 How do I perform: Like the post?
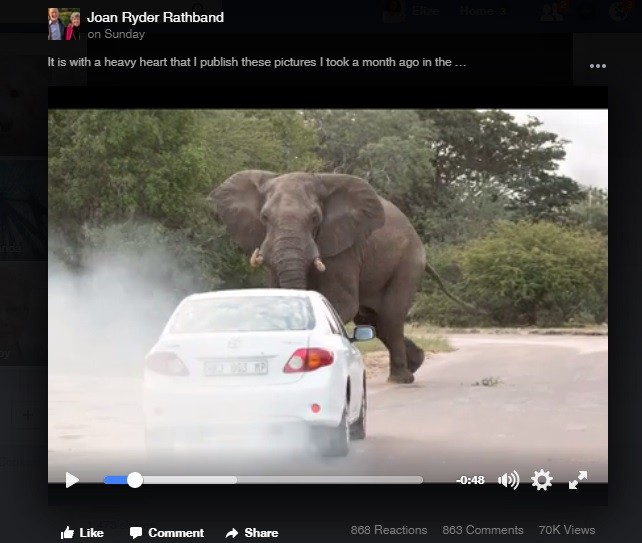[82, 532]
